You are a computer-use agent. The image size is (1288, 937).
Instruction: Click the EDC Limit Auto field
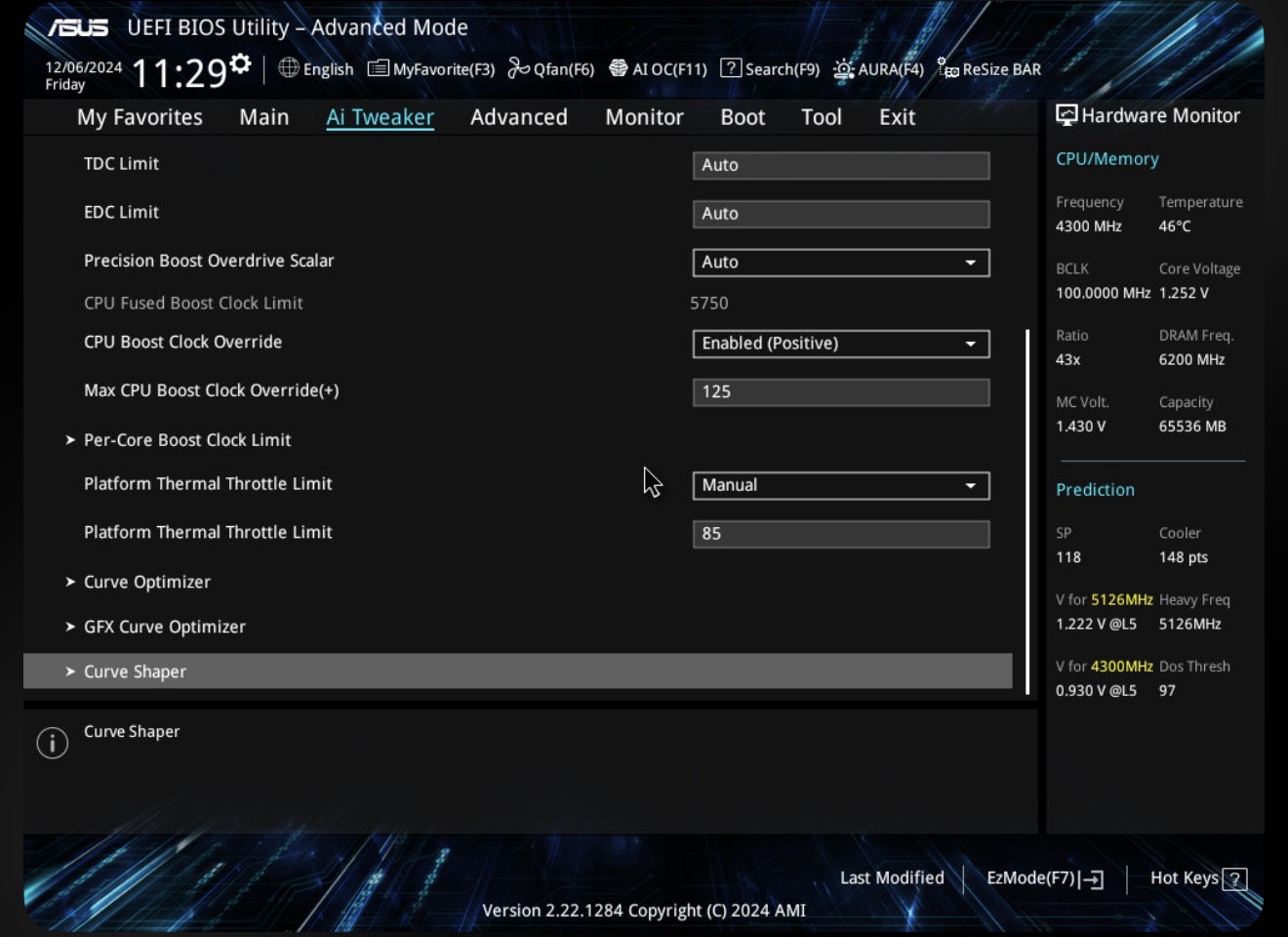(841, 214)
